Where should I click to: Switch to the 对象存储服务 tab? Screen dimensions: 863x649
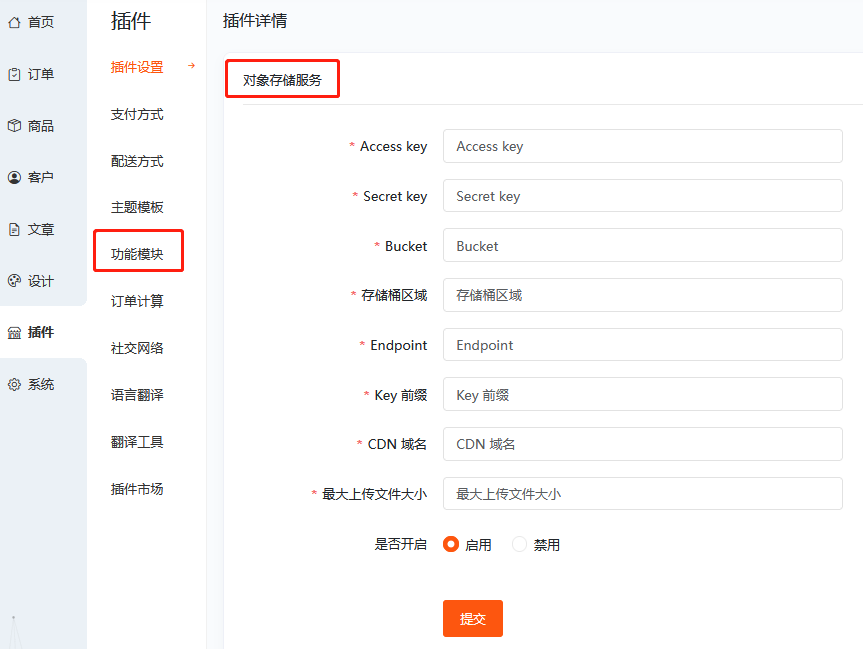coord(282,80)
